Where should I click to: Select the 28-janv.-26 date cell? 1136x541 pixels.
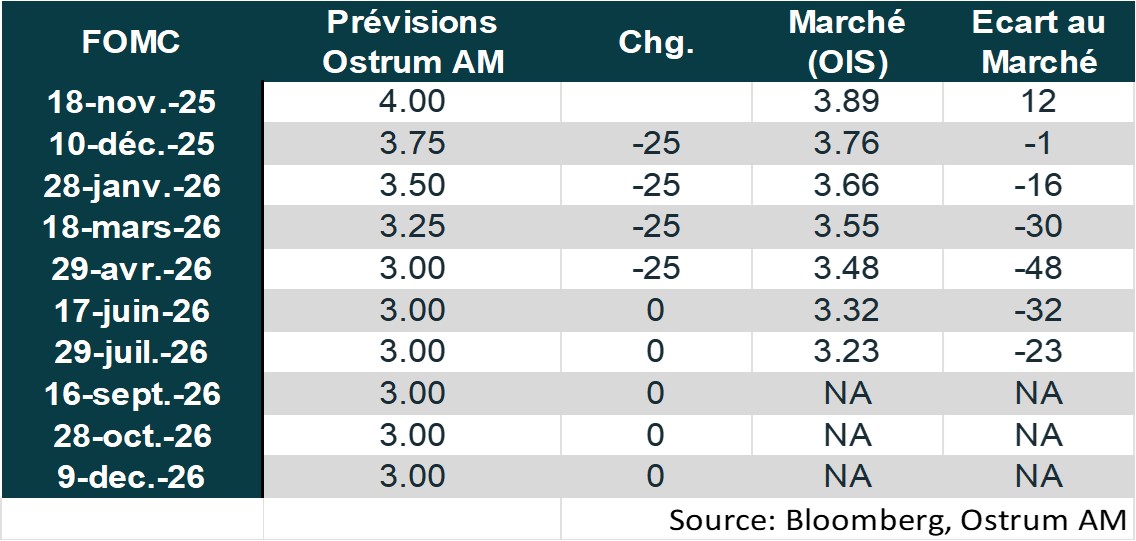click(x=131, y=186)
